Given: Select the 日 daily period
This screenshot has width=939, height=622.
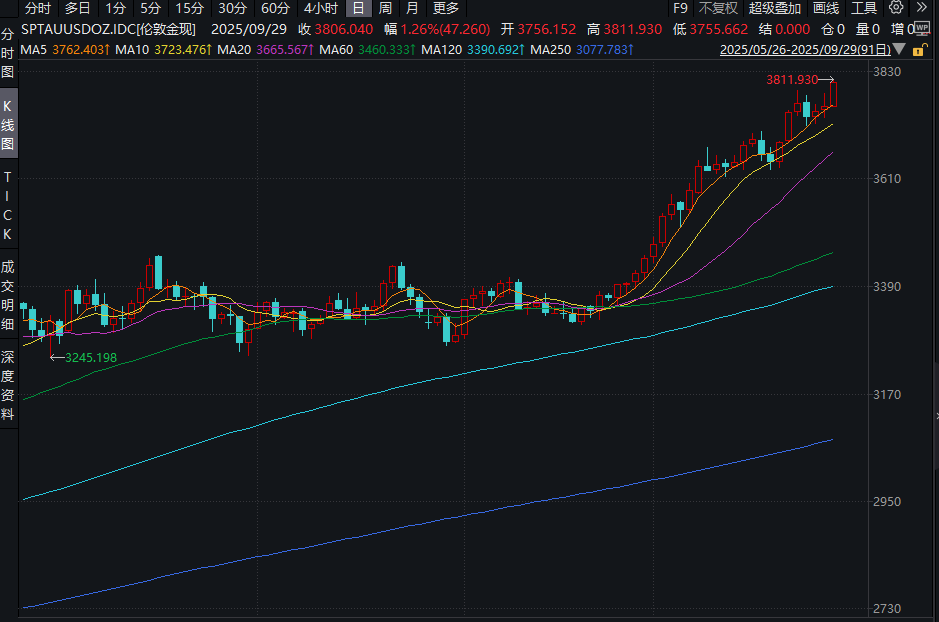Looking at the screenshot, I should [x=358, y=8].
